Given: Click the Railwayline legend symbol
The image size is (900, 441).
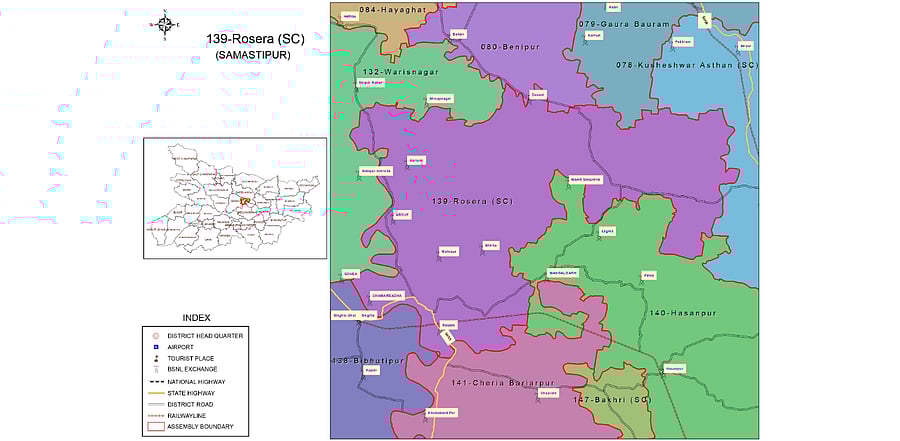Looking at the screenshot, I should coord(156,415).
